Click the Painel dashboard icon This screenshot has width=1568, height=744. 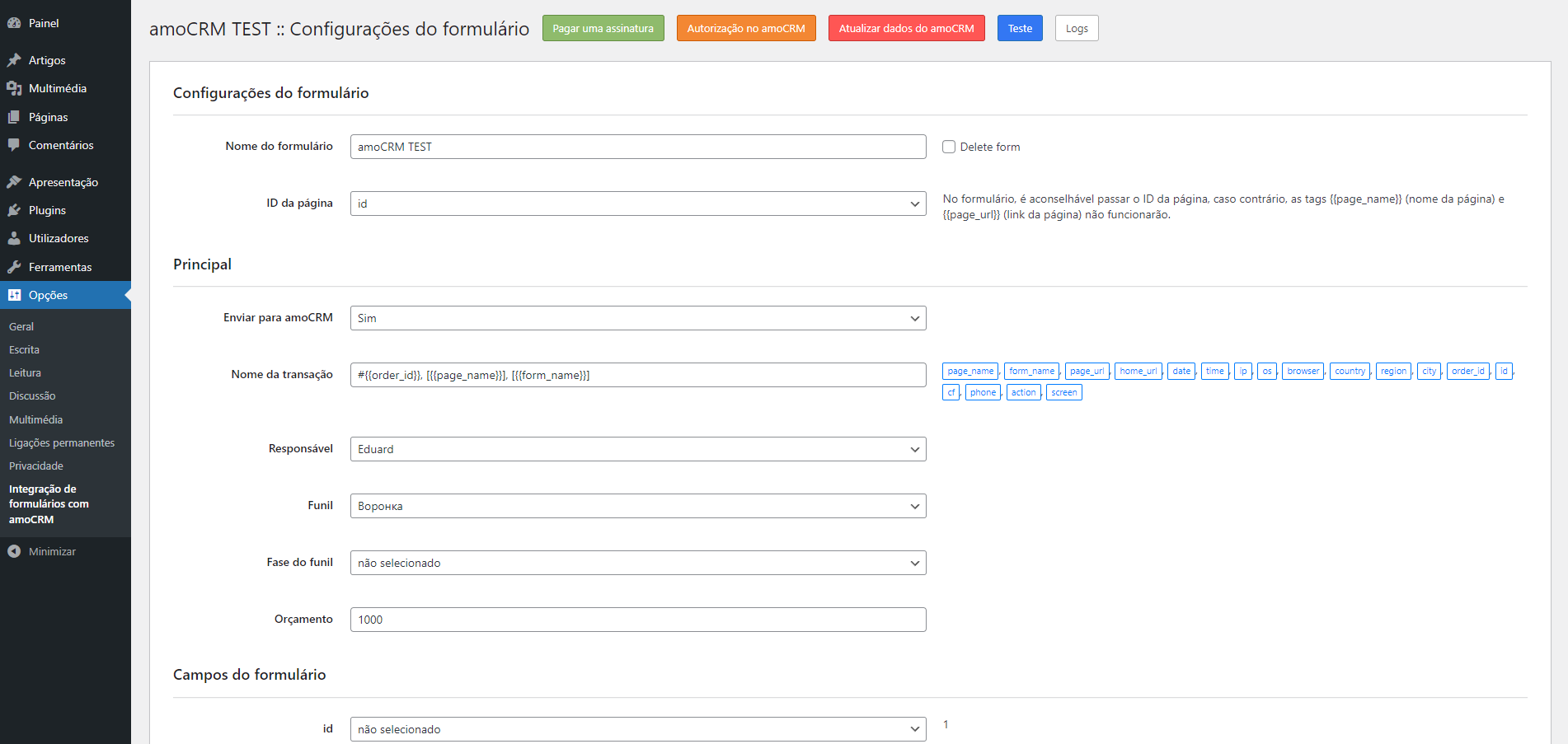14,23
